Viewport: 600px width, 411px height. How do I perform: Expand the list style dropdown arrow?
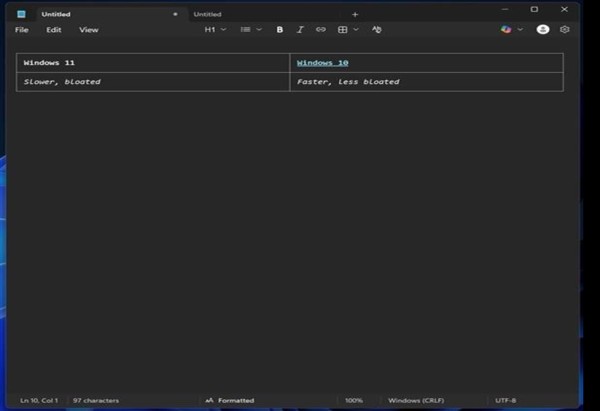pyautogui.click(x=259, y=29)
